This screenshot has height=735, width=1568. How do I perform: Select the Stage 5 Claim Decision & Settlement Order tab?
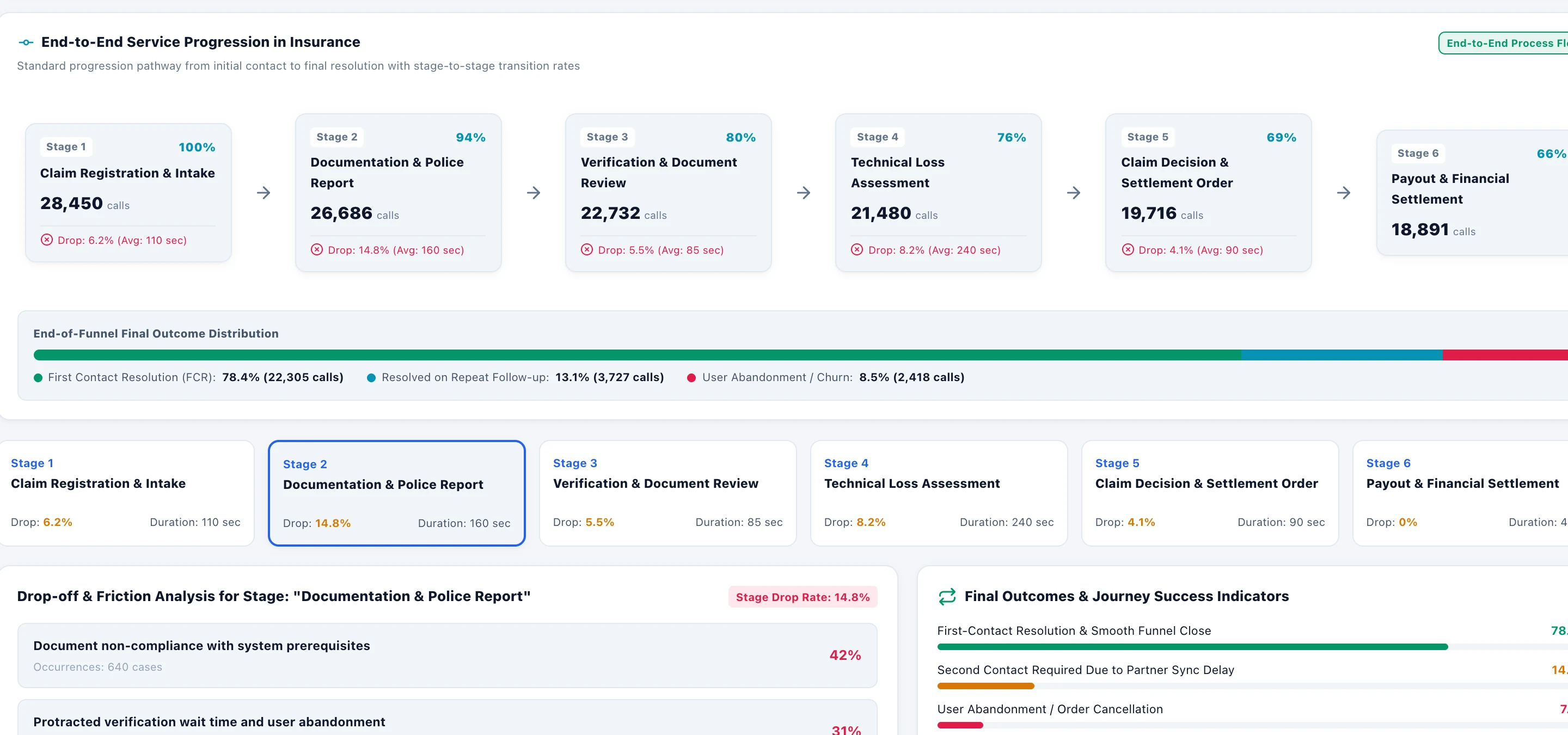pyautogui.click(x=1210, y=493)
